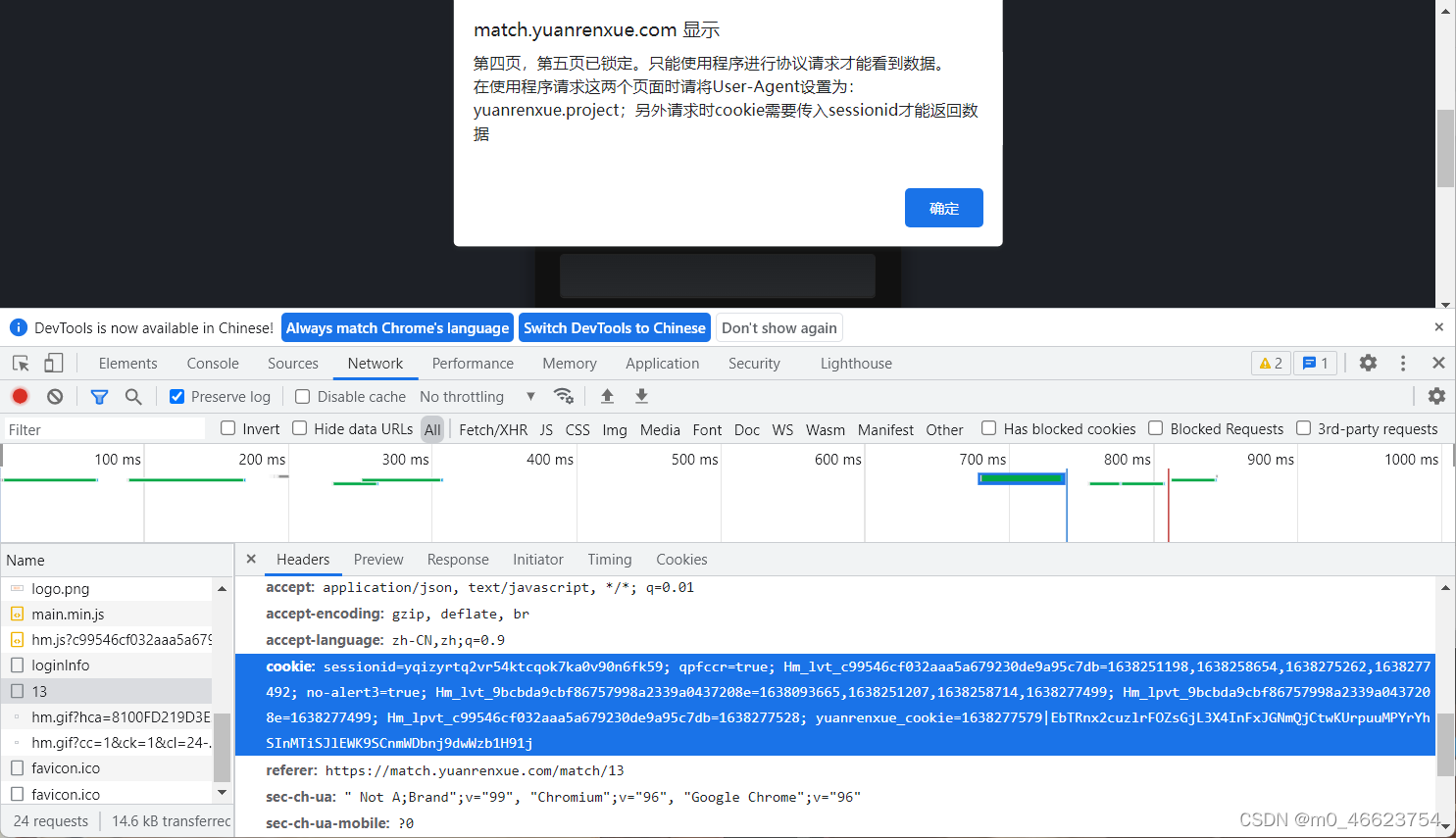Open the request Timing tab
The height and width of the screenshot is (838, 1456).
tap(610, 560)
